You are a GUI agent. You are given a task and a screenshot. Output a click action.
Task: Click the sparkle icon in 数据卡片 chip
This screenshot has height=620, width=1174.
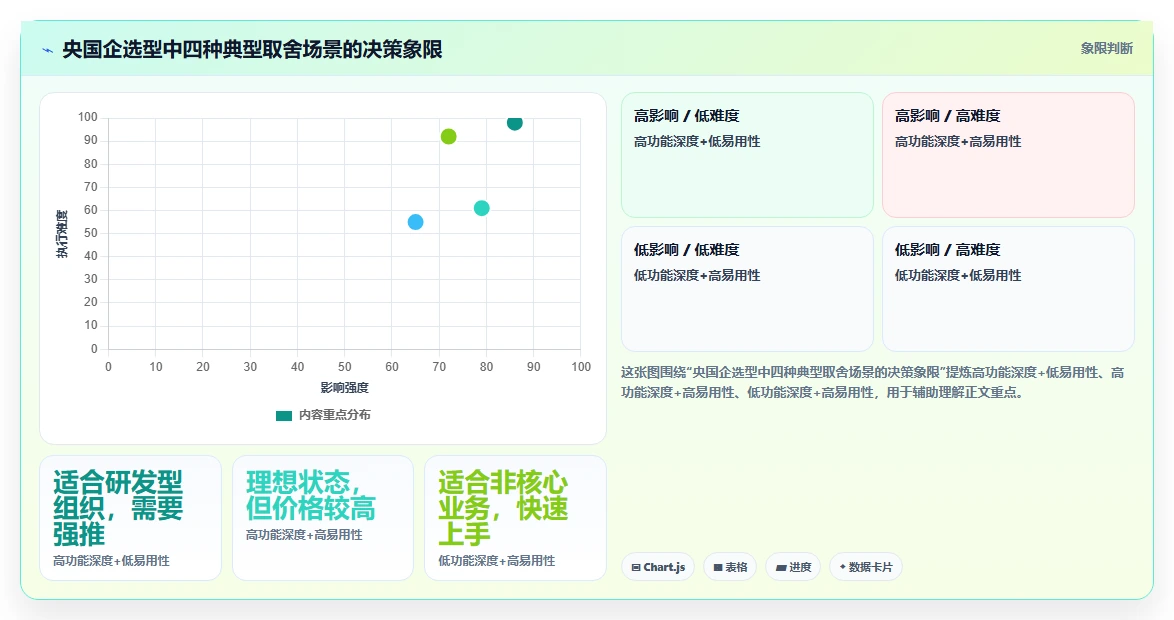842,567
